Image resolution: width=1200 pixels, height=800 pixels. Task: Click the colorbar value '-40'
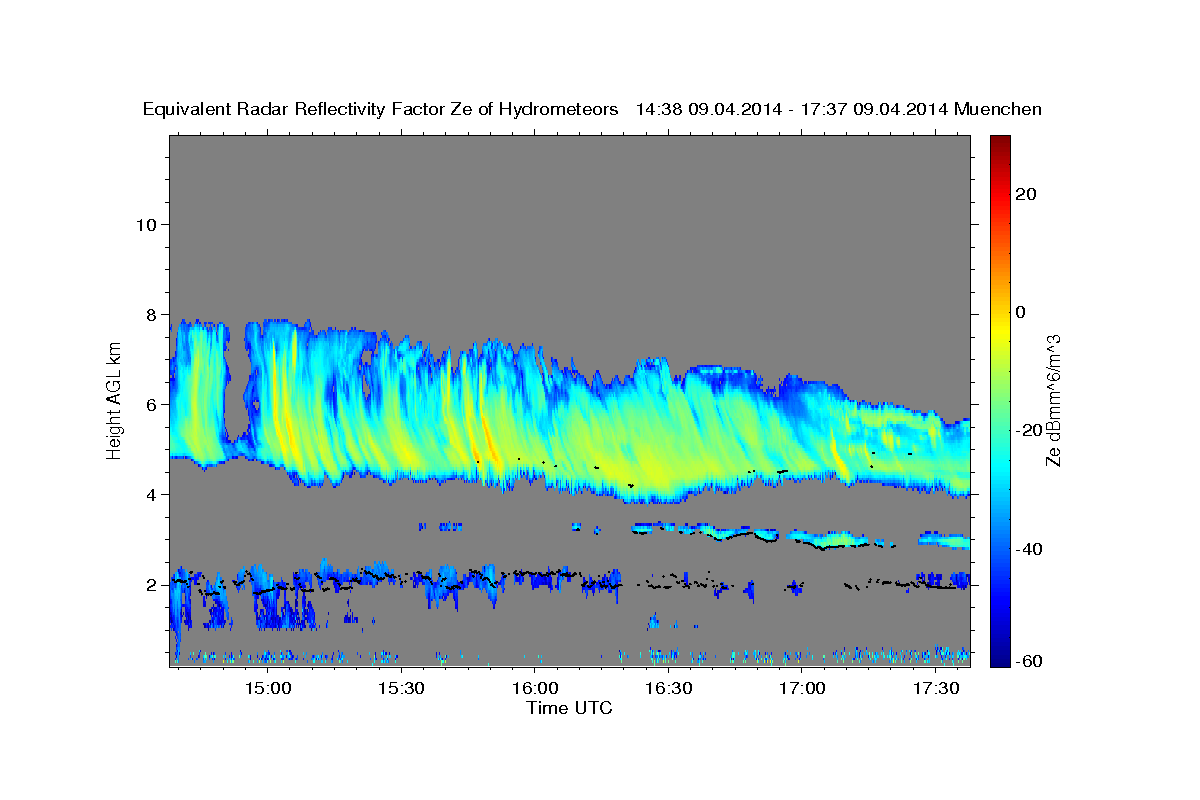pos(1028,549)
